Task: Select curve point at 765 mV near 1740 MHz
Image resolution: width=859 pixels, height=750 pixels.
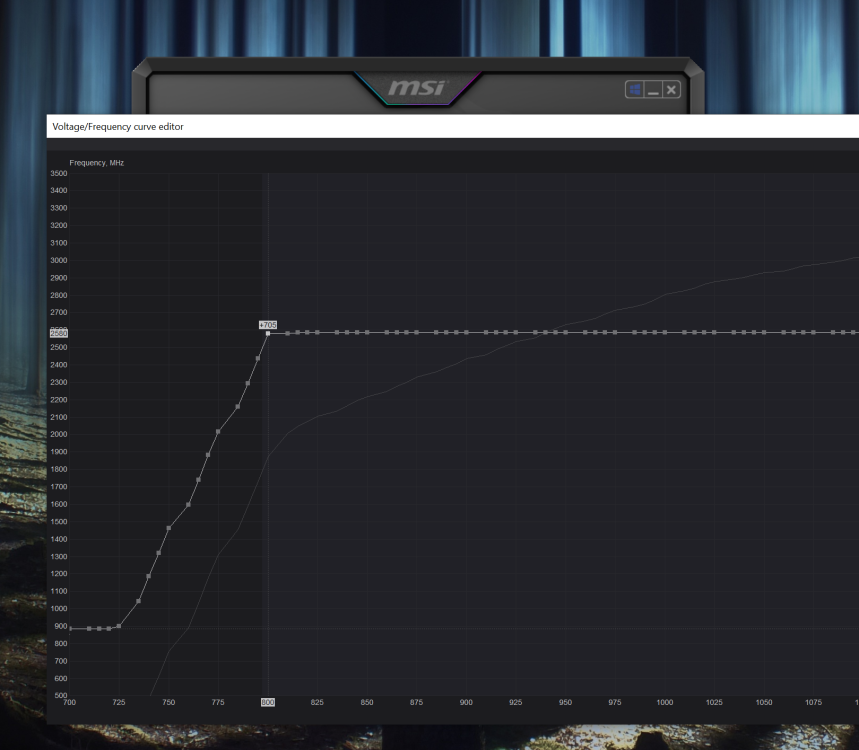Action: tap(198, 480)
